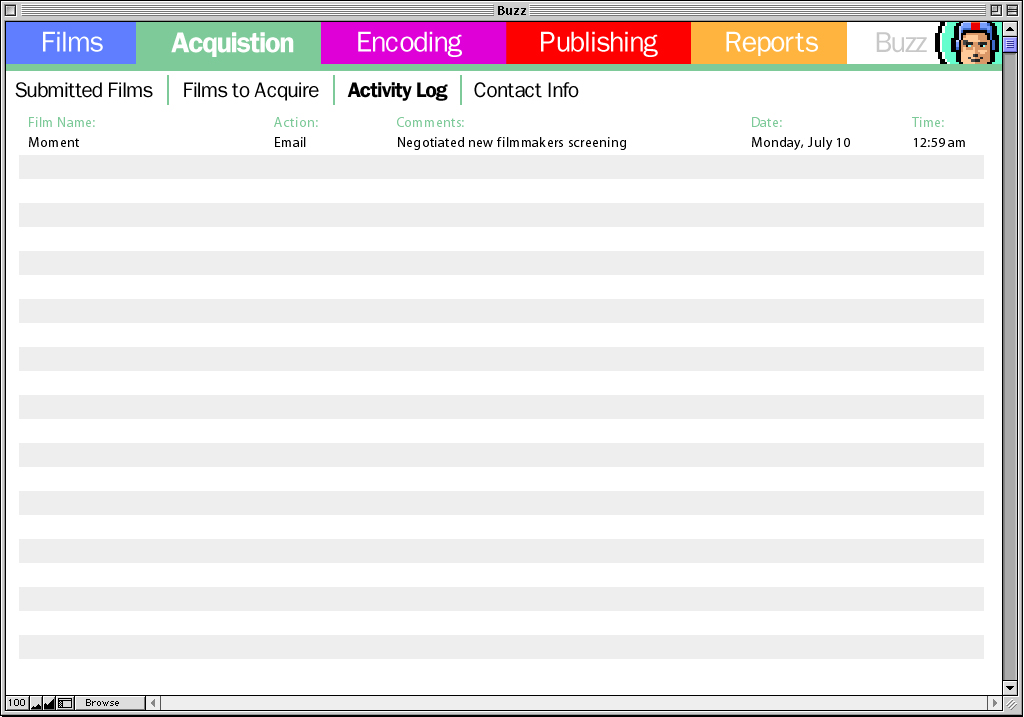The width and height of the screenshot is (1024, 717).
Task: Click the Buzz logo tab
Action: pos(900,43)
